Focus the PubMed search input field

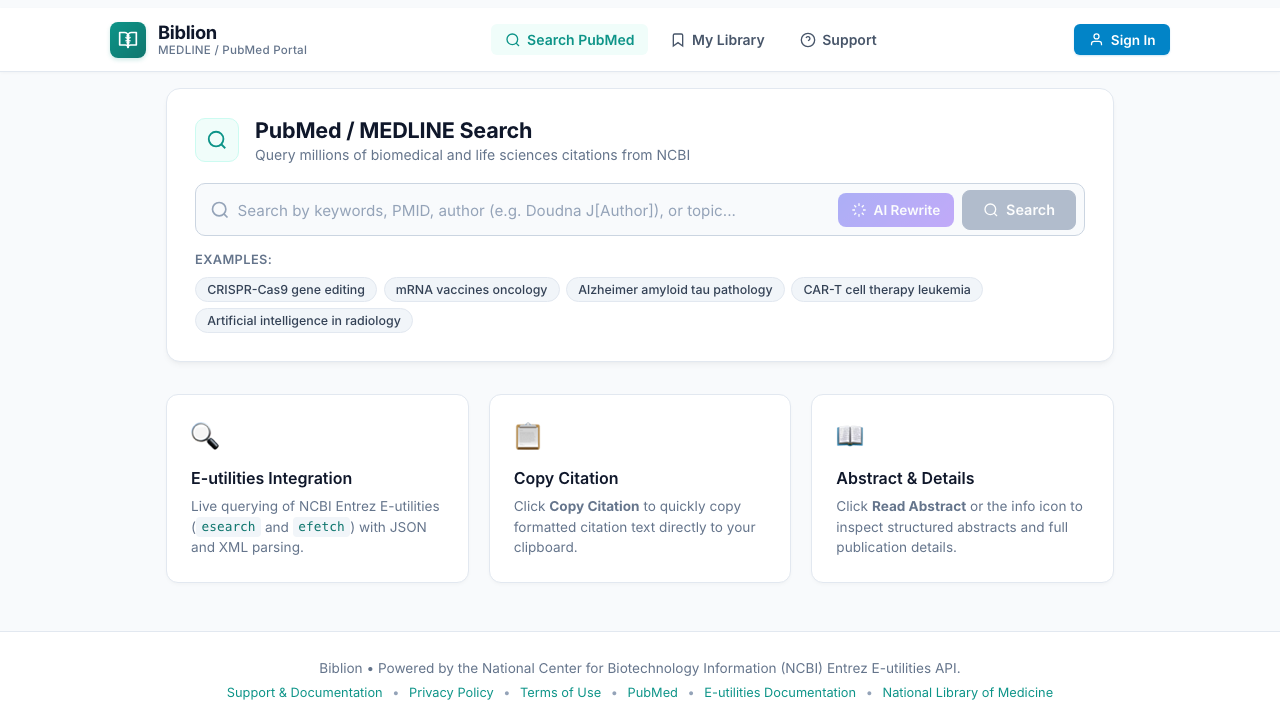tap(530, 210)
